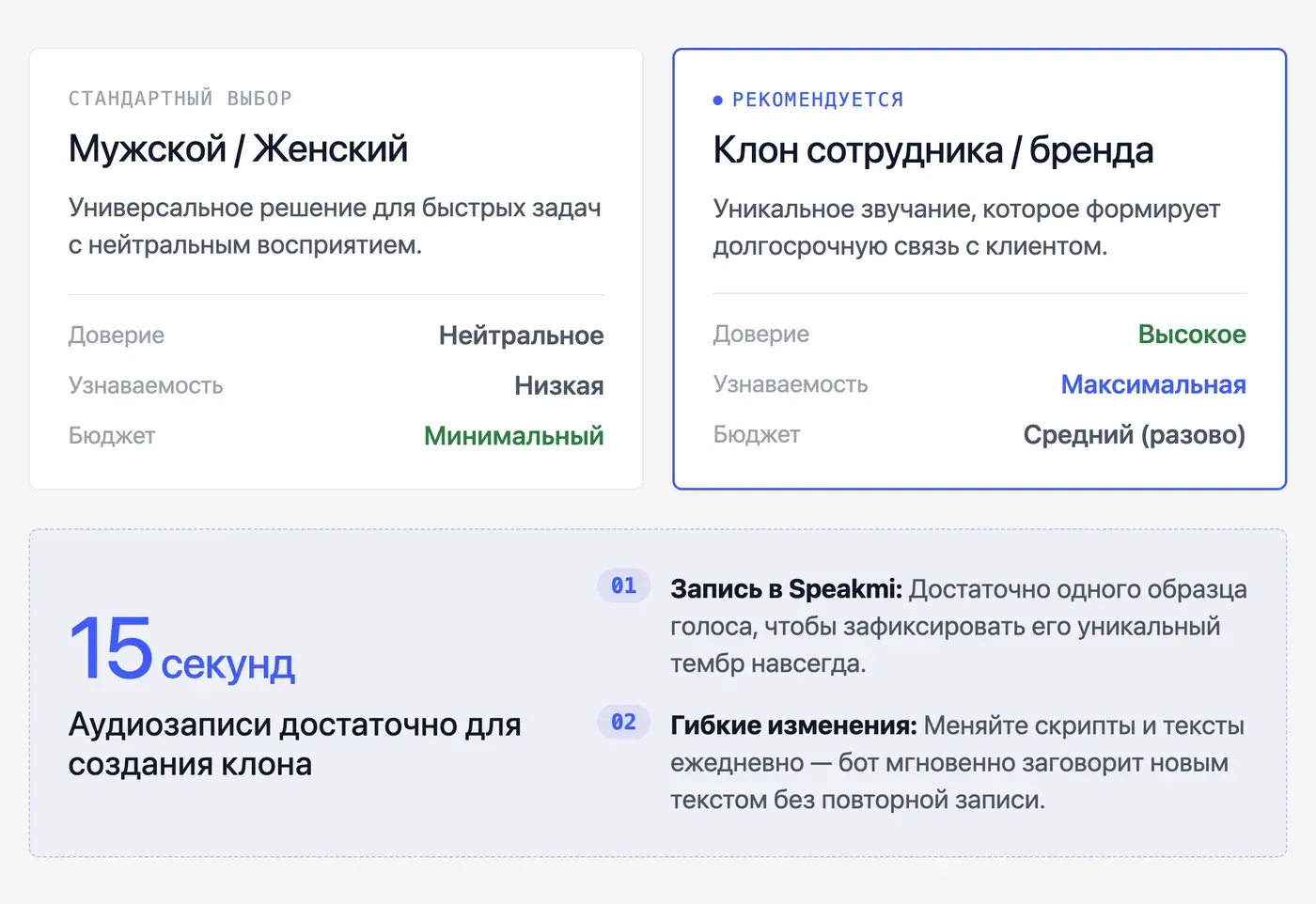Select the blue "Максимальная" recognition value
The image size is (1316, 904).
(x=1153, y=384)
